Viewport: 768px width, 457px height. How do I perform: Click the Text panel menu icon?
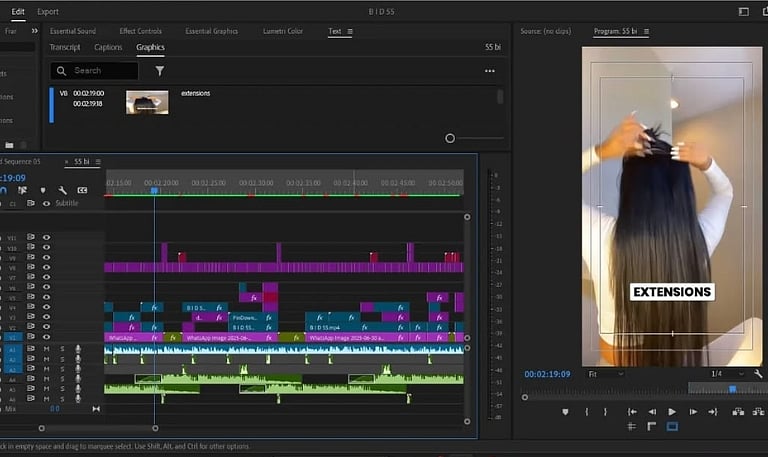coord(350,31)
